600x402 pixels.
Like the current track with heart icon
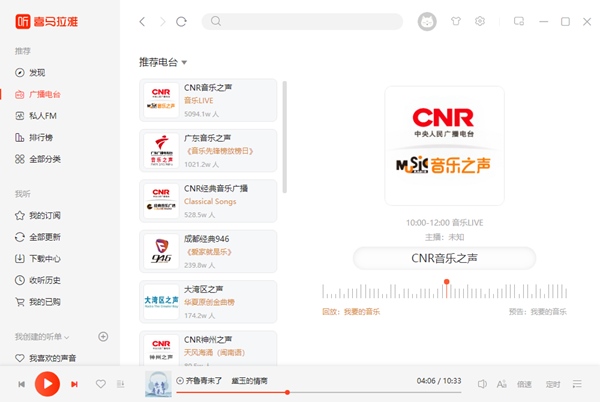coord(100,384)
